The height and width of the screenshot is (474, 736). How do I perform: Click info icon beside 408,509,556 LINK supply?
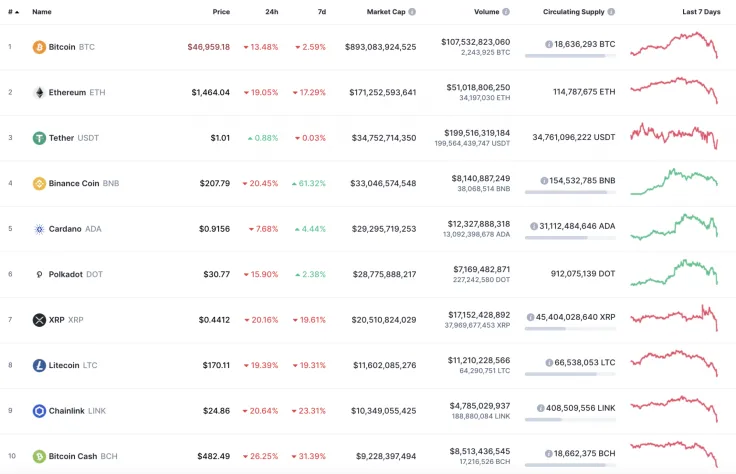541,408
